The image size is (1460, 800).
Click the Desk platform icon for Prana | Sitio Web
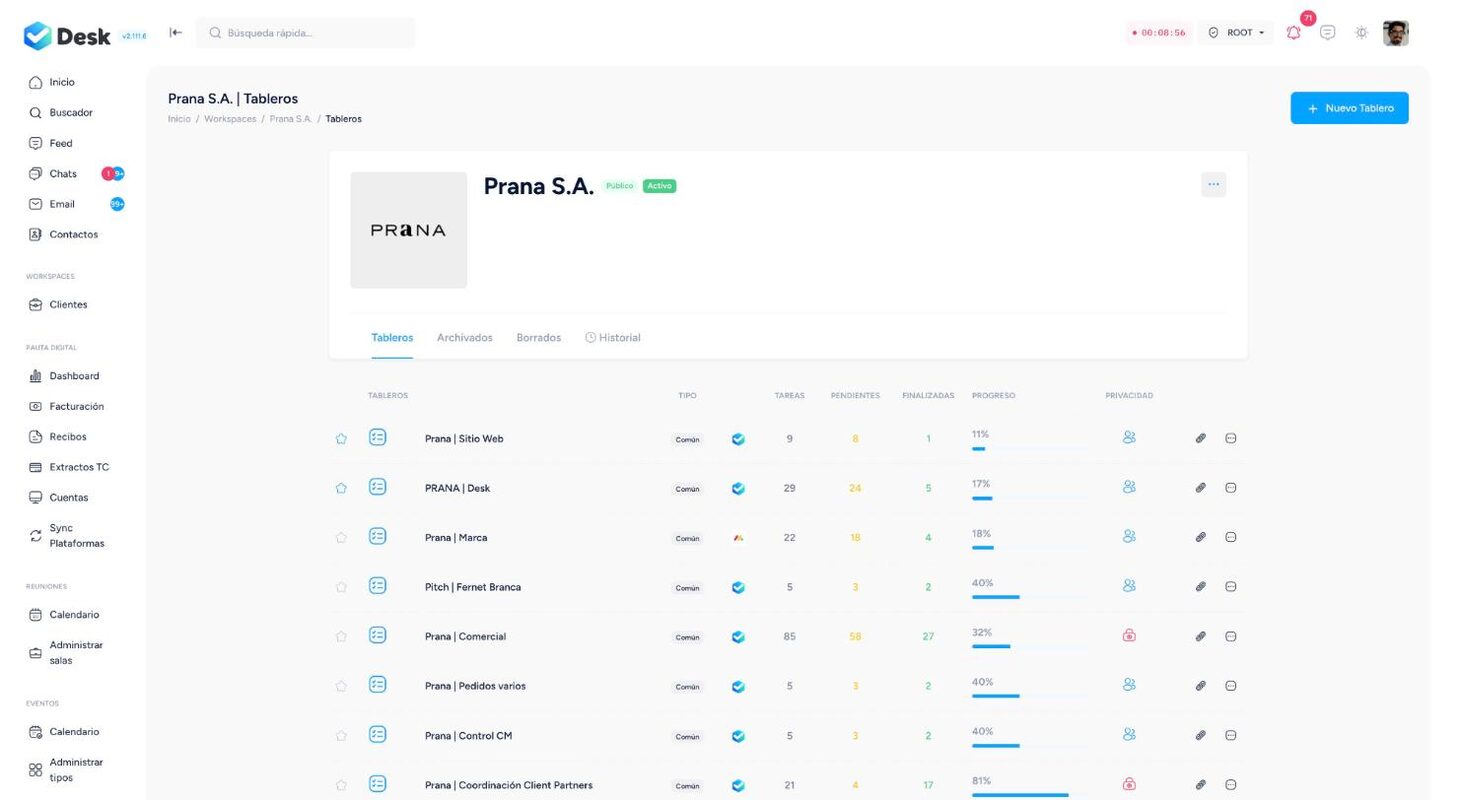pyautogui.click(x=738, y=438)
